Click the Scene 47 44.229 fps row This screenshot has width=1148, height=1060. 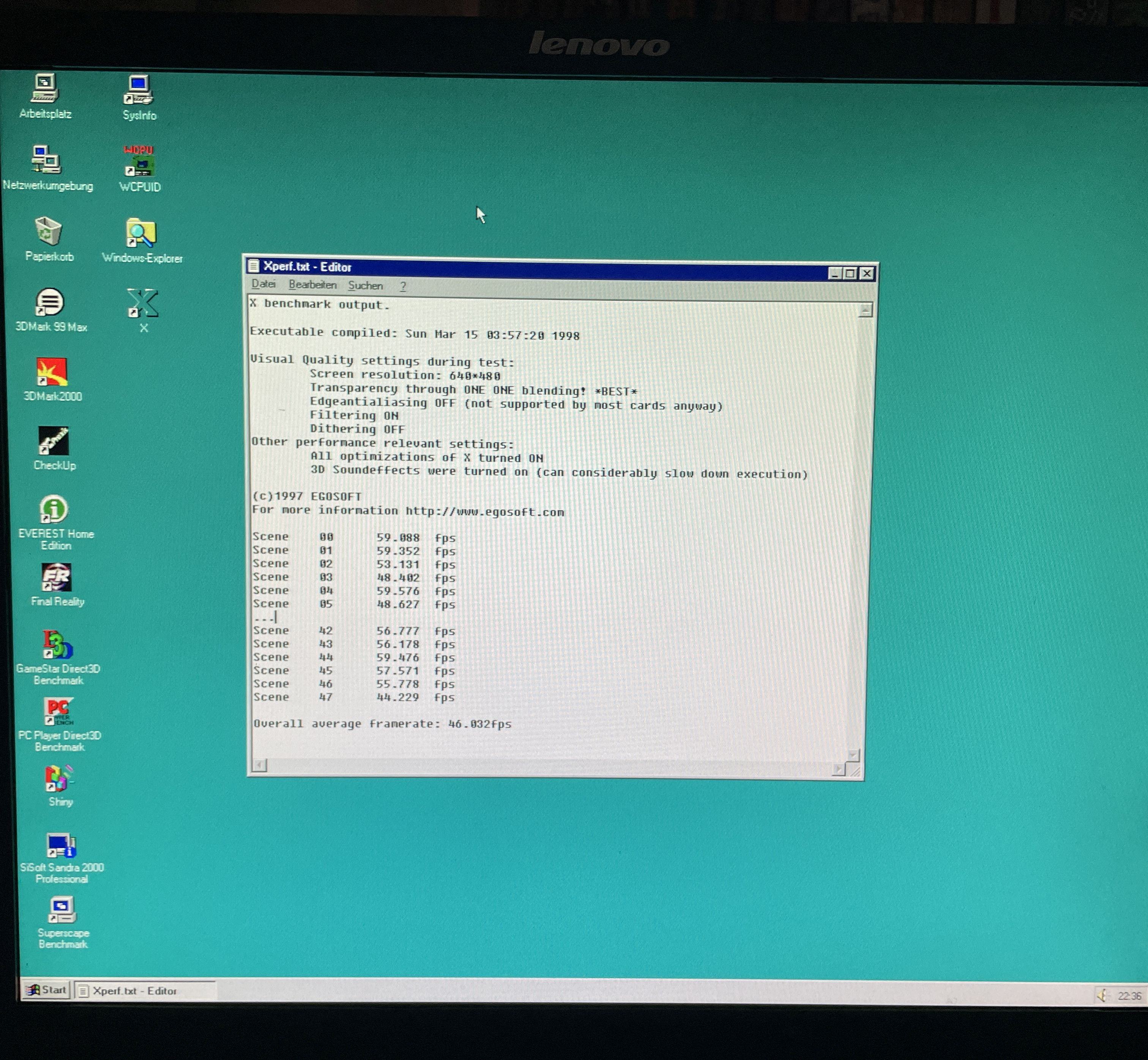(354, 698)
